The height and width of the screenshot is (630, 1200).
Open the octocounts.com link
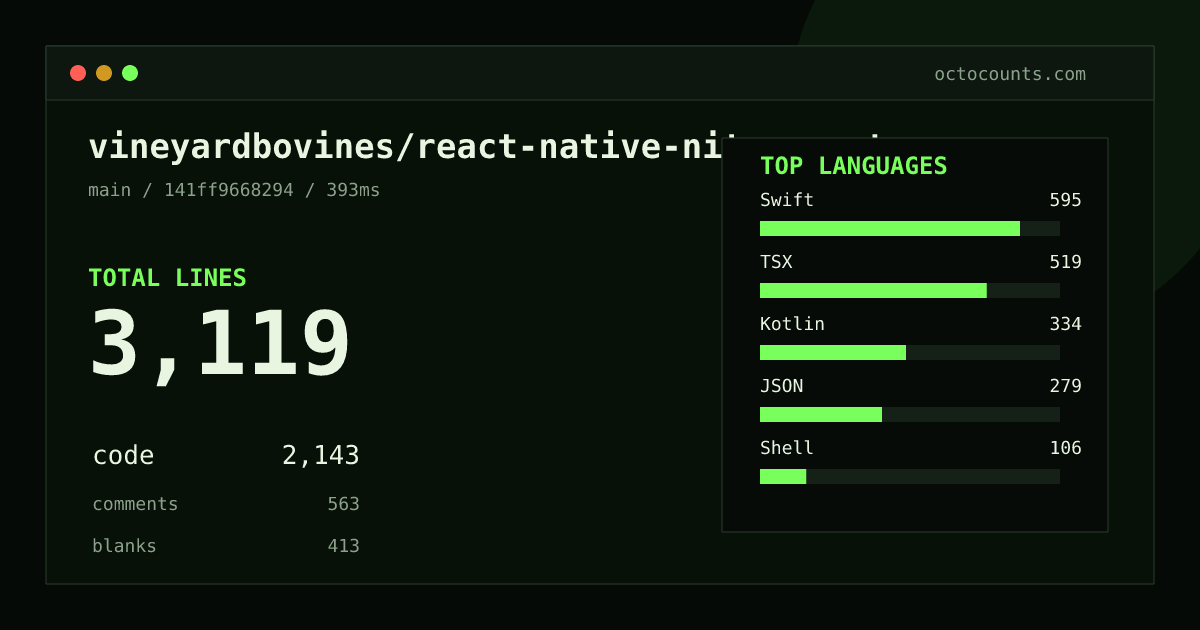tap(1010, 74)
